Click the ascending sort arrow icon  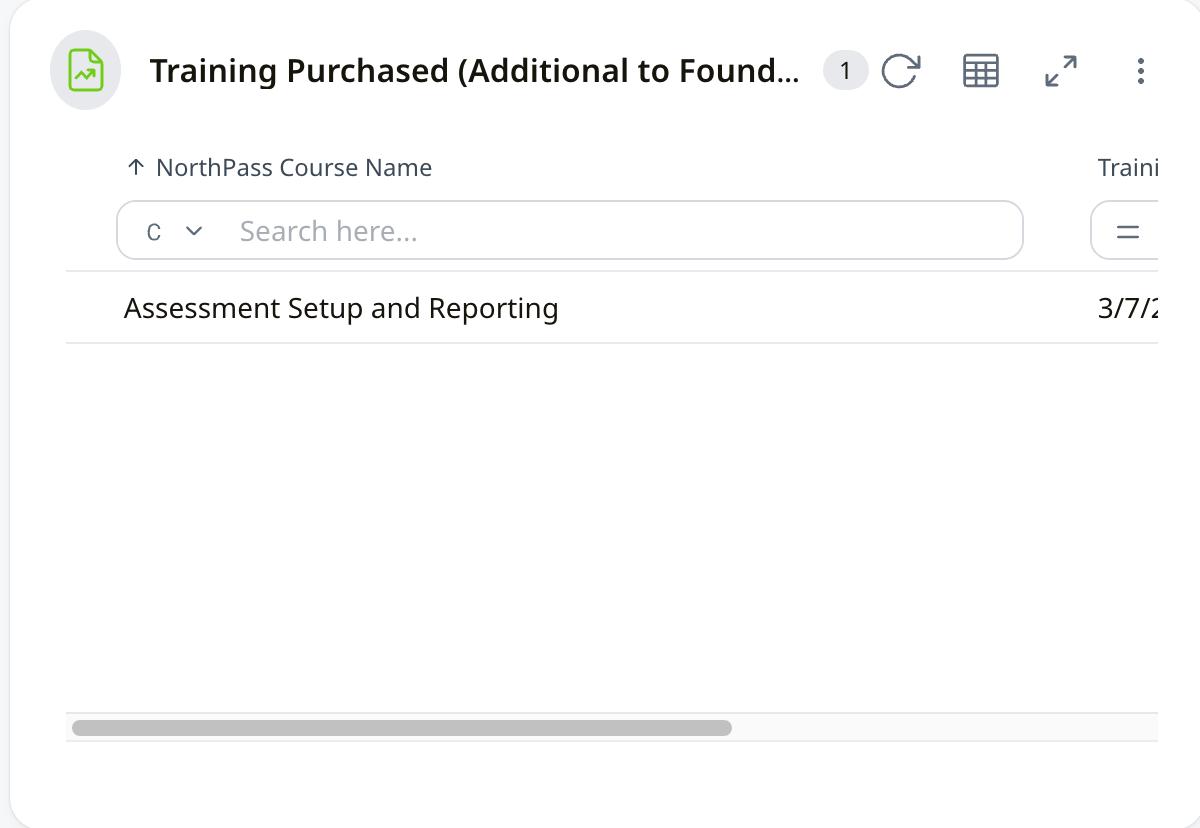pyautogui.click(x=136, y=168)
